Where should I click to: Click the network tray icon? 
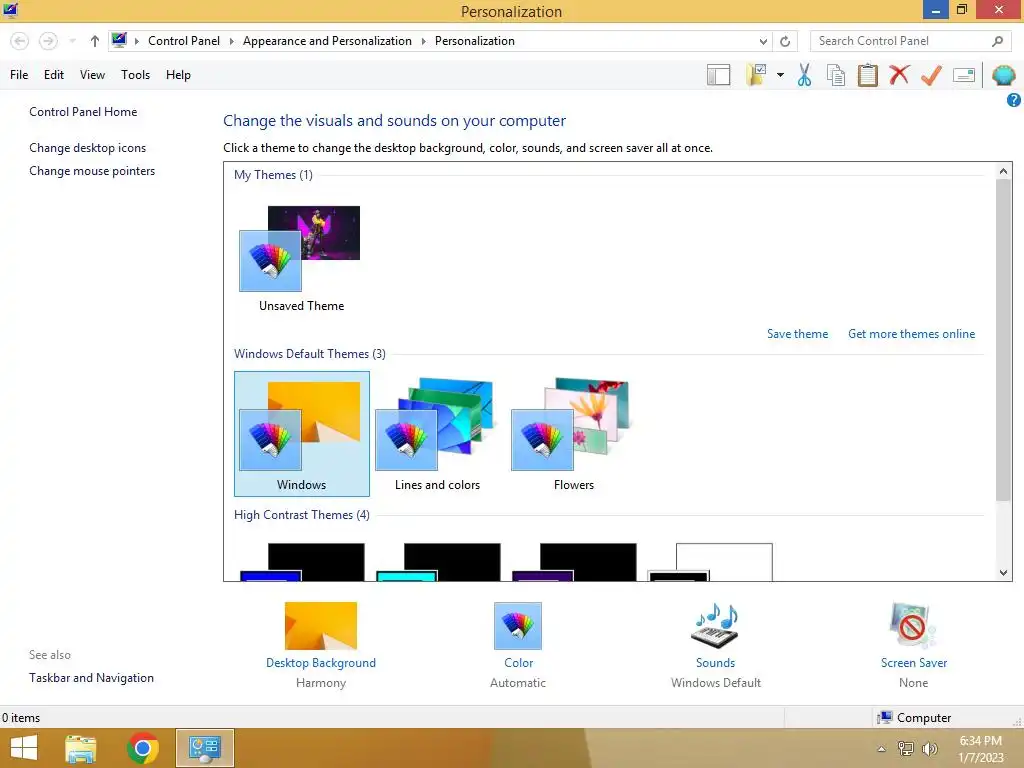pos(905,749)
